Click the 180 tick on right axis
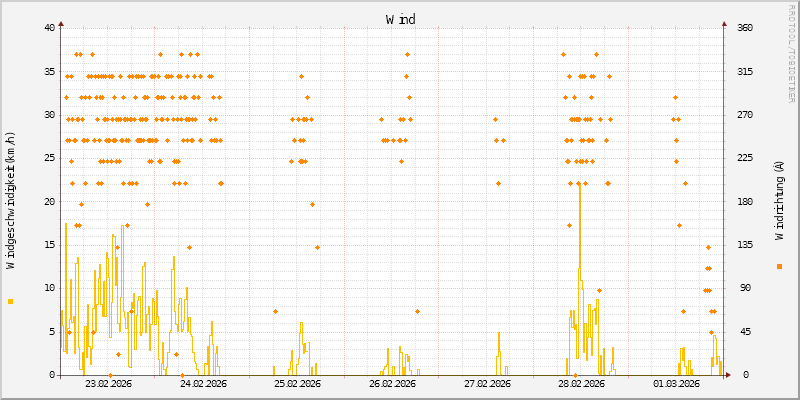The height and width of the screenshot is (400, 800). [x=745, y=201]
